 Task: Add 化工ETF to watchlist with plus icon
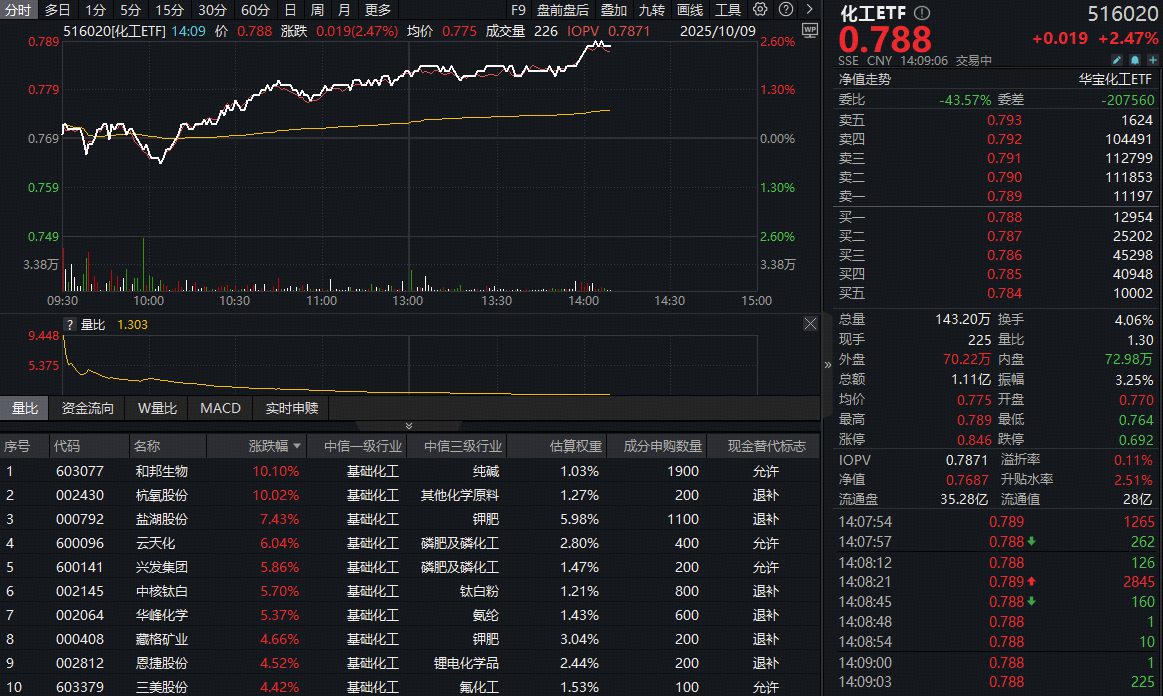1152,61
